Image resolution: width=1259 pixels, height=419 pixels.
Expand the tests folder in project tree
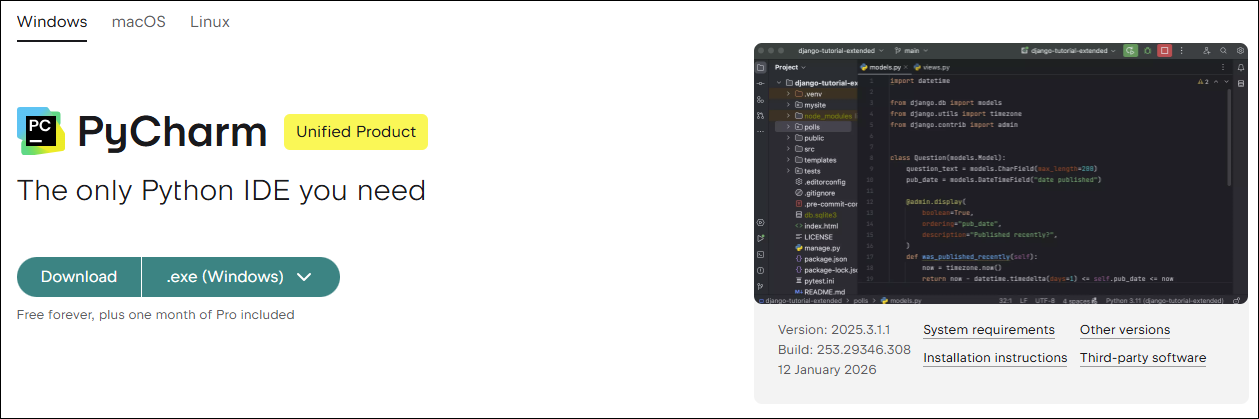788,171
